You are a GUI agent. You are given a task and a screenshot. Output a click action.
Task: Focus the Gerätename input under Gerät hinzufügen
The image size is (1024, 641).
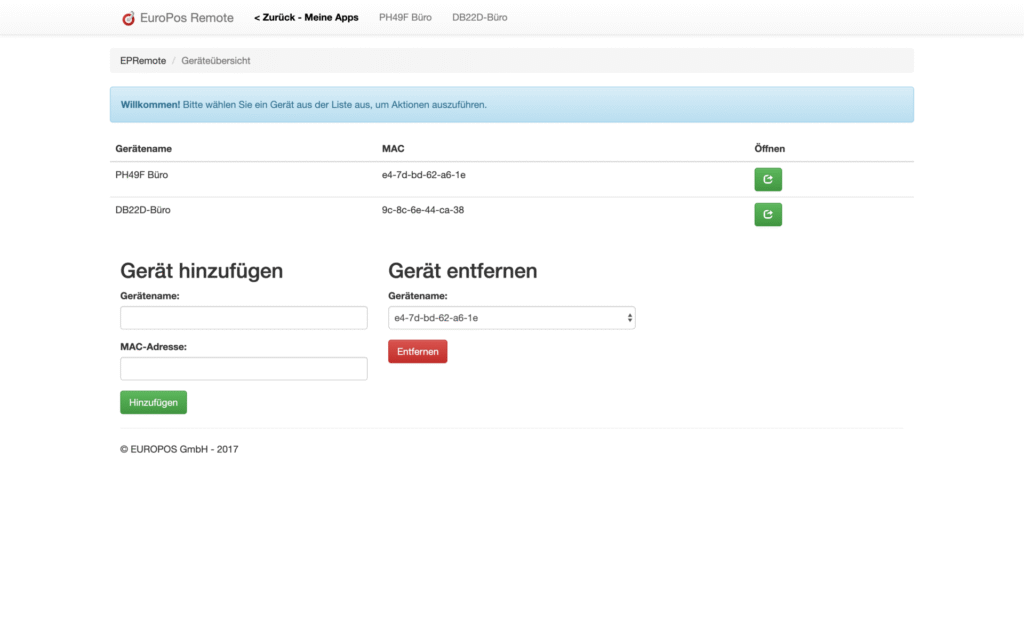point(244,318)
